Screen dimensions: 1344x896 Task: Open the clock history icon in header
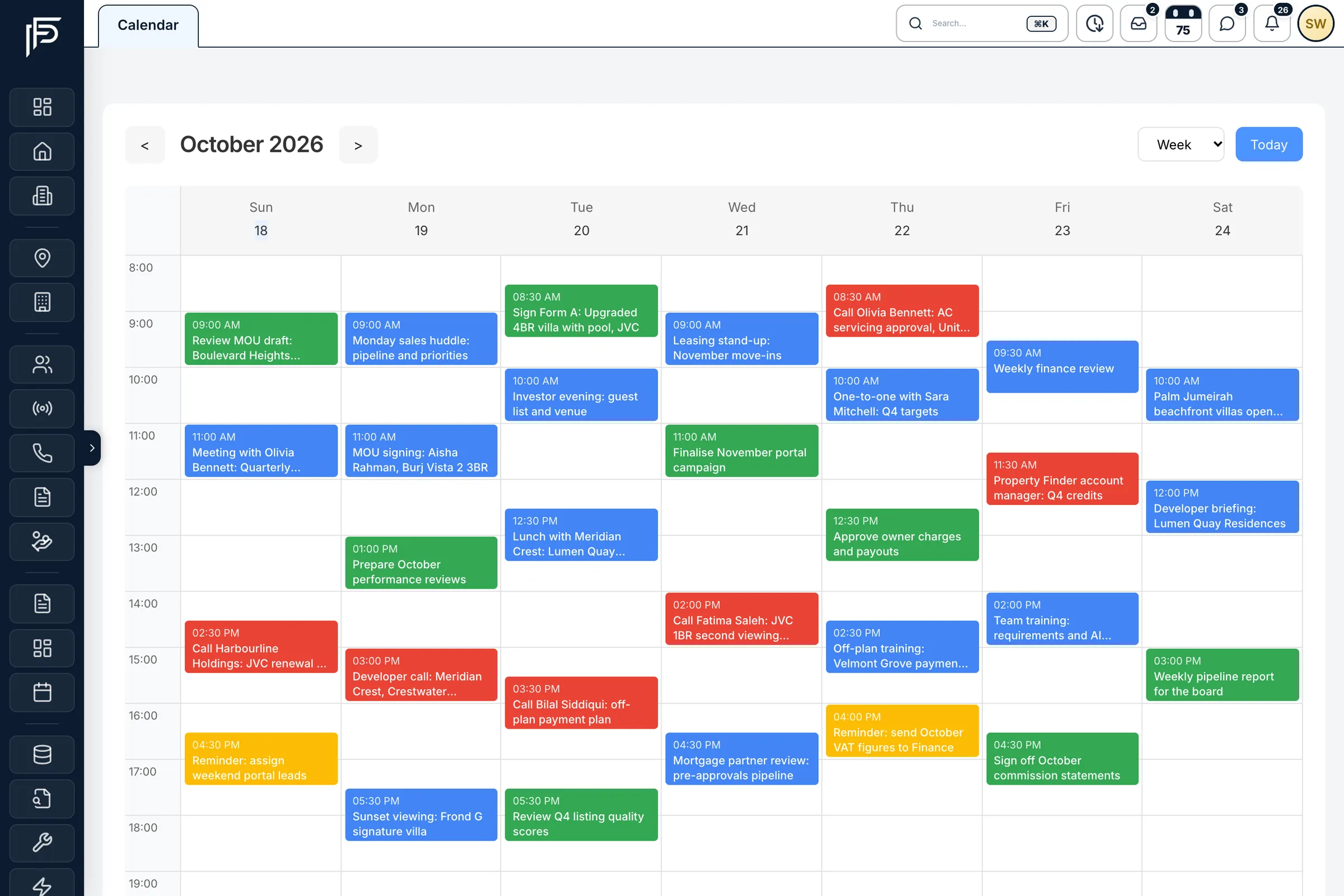[x=1094, y=24]
